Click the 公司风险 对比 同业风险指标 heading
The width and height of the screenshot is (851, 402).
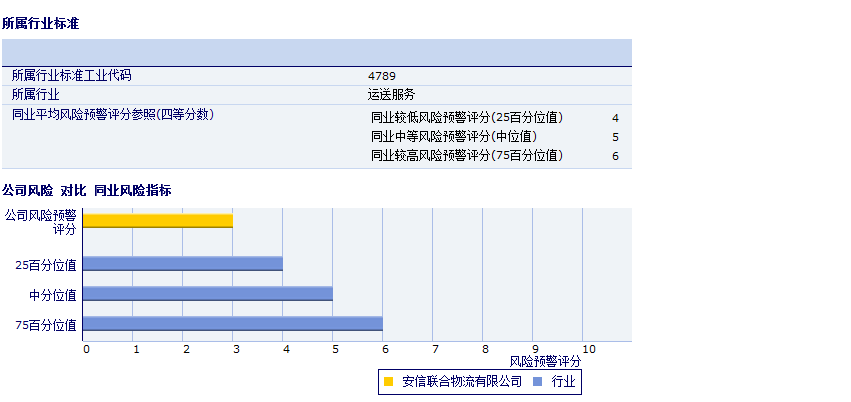(x=87, y=191)
